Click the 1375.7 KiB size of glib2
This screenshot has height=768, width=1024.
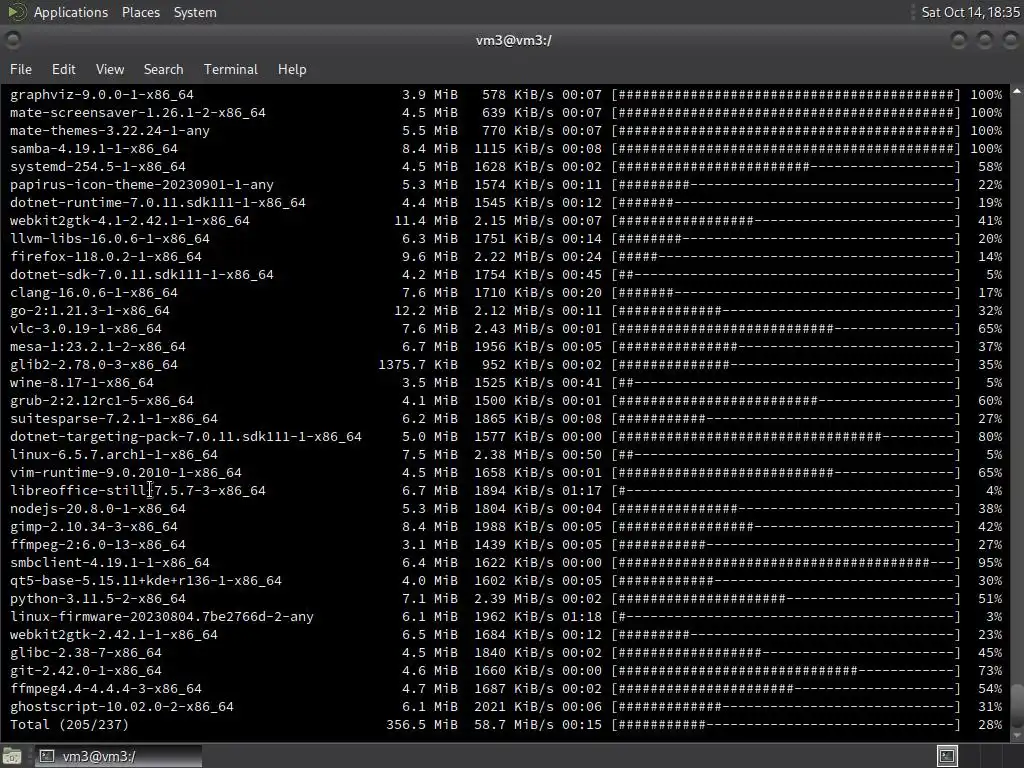[x=418, y=364]
